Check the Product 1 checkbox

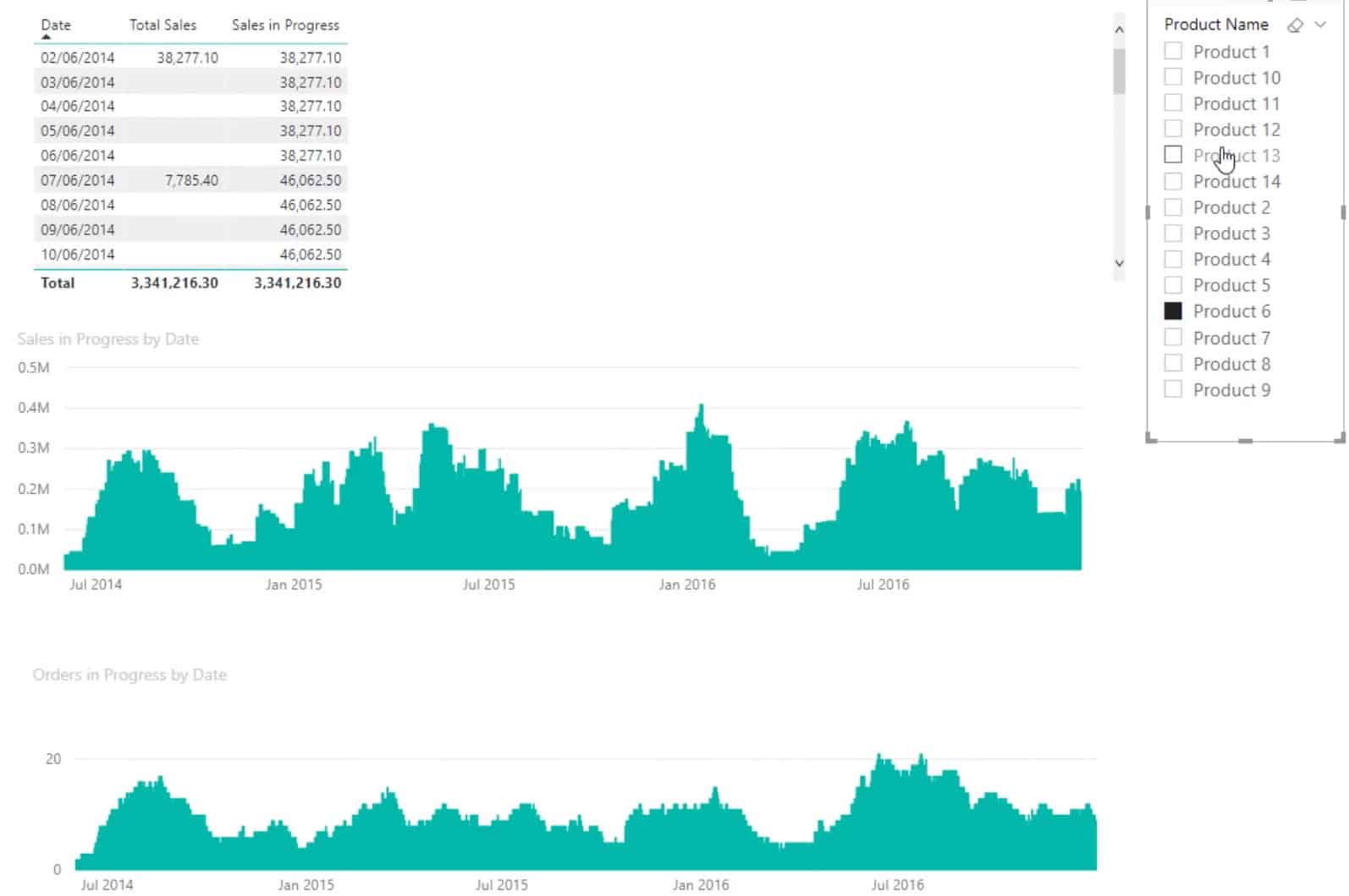pos(1173,51)
